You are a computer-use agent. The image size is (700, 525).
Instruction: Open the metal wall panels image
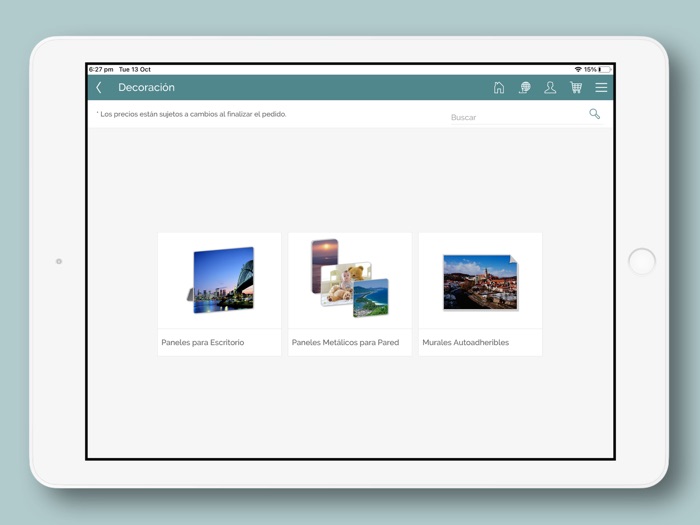[x=349, y=280]
